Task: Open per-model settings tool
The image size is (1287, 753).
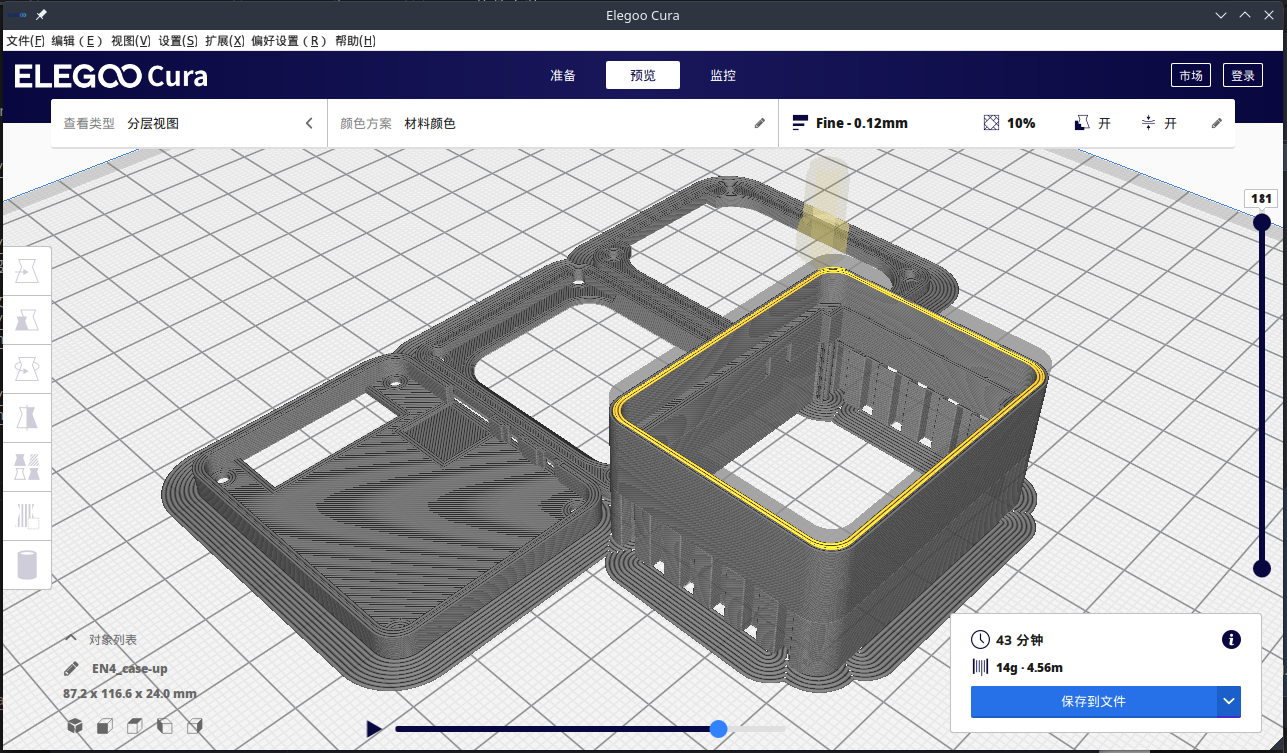Action: pyautogui.click(x=27, y=467)
